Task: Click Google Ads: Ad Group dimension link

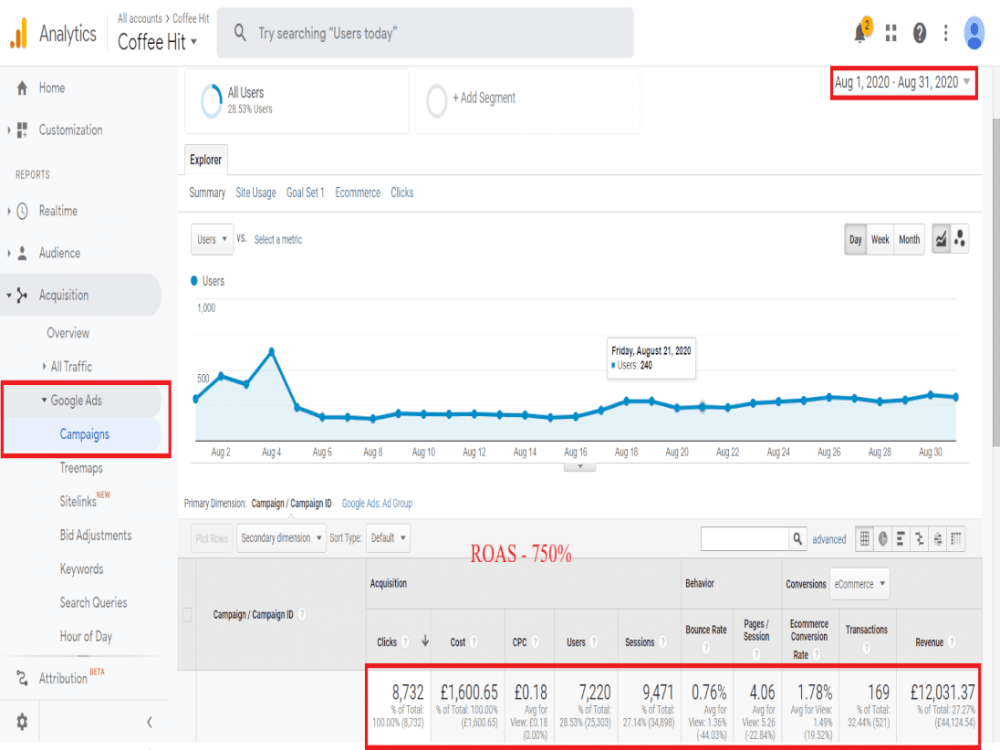Action: 377,504
